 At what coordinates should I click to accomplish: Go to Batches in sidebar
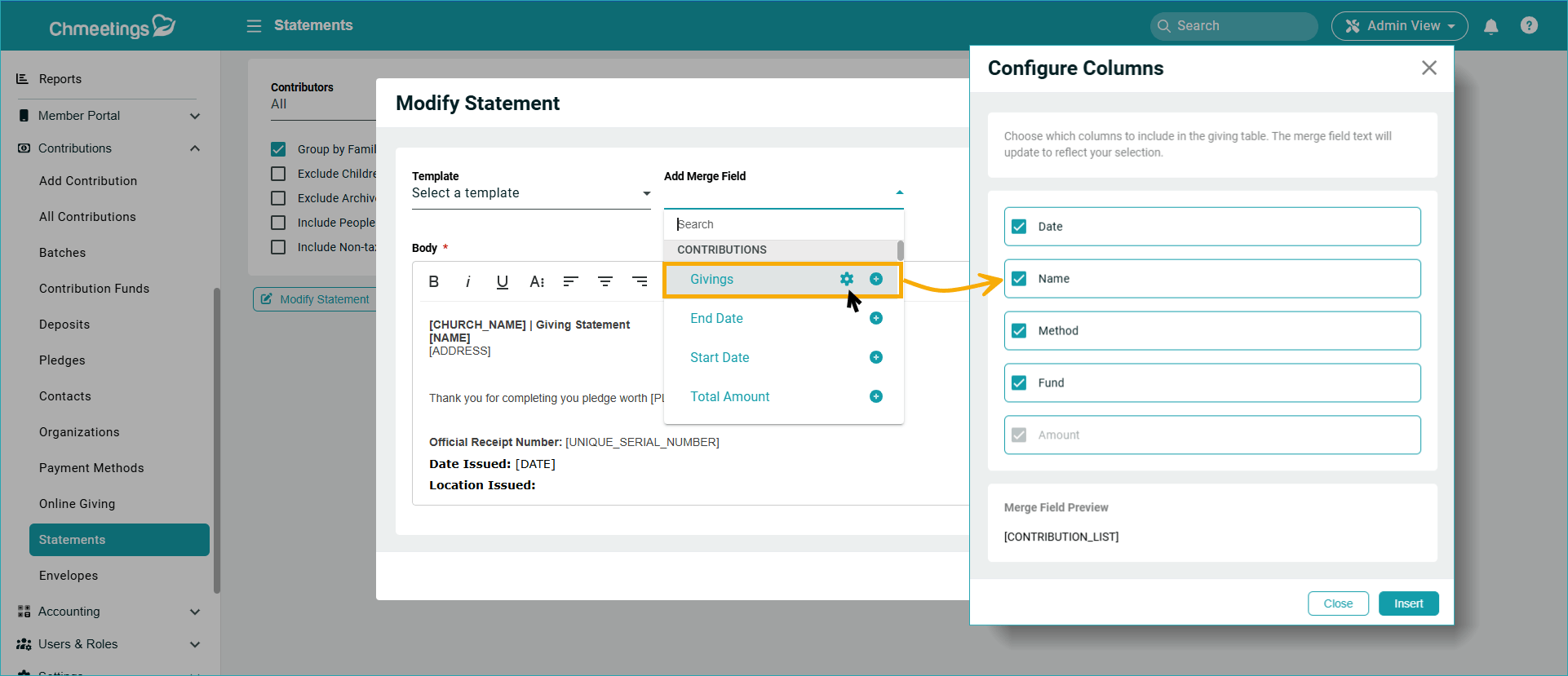point(62,253)
